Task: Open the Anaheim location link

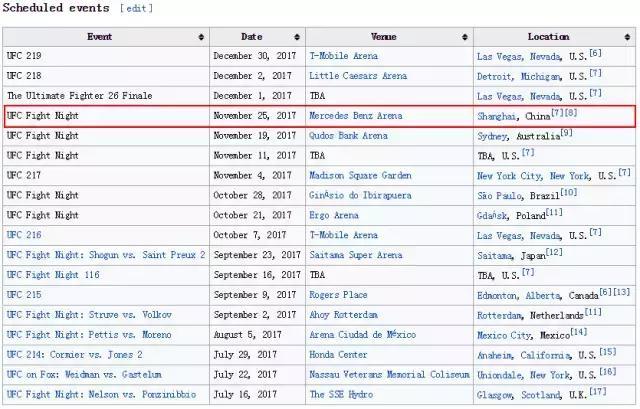Action: [495, 356]
